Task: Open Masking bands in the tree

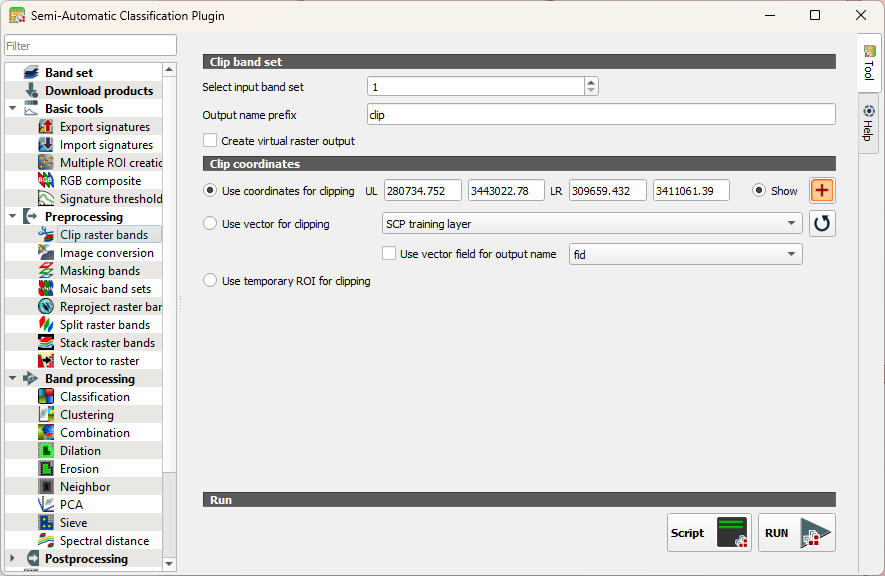Action: pos(99,271)
